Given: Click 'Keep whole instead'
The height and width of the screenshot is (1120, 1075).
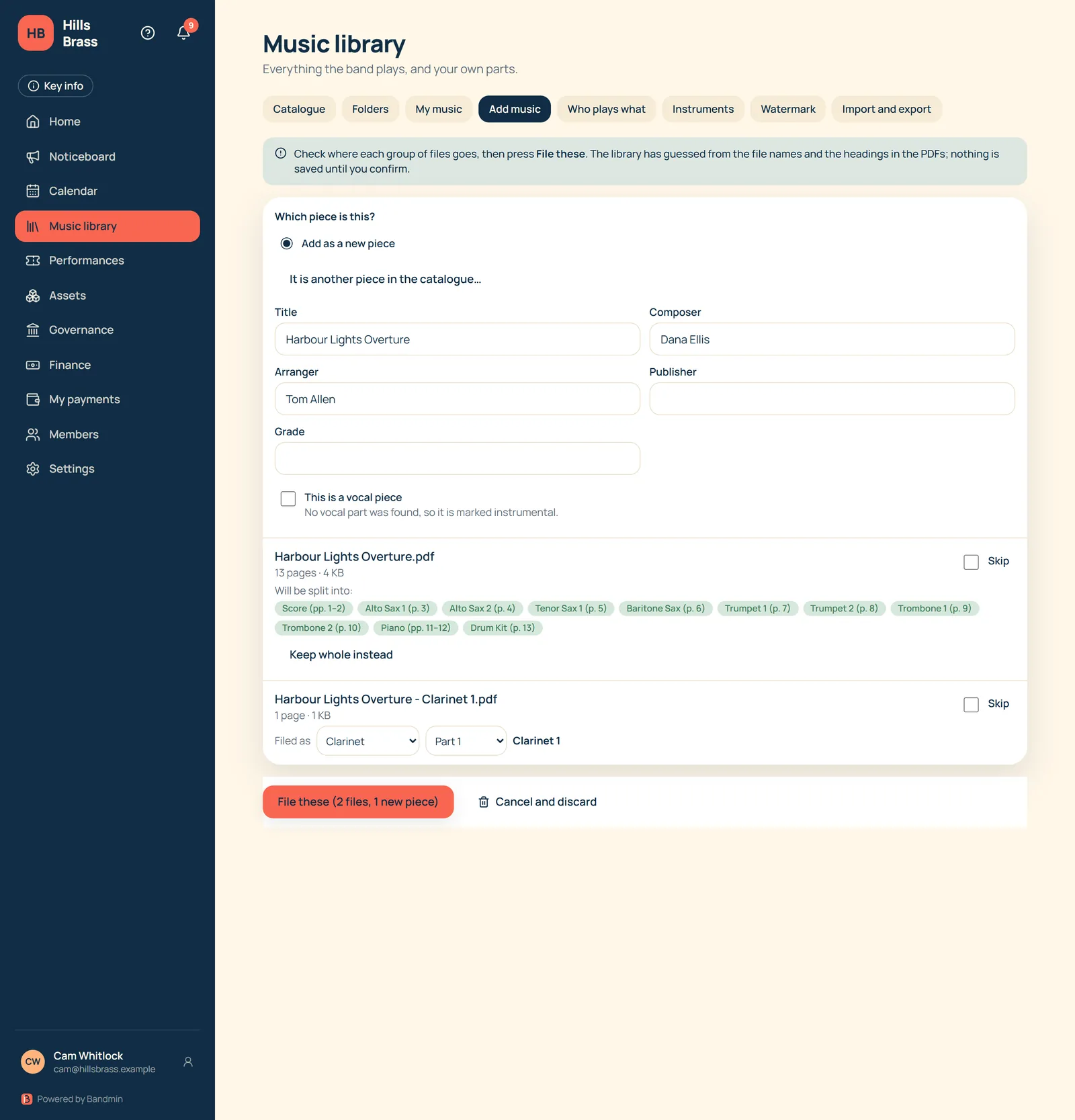Looking at the screenshot, I should tap(341, 654).
